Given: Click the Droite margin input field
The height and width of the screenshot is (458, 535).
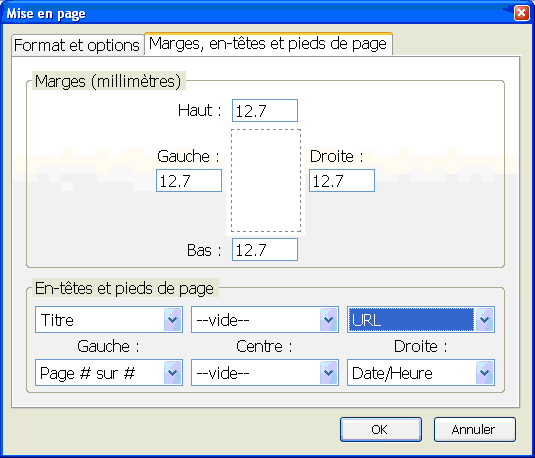Looking at the screenshot, I should (x=342, y=181).
